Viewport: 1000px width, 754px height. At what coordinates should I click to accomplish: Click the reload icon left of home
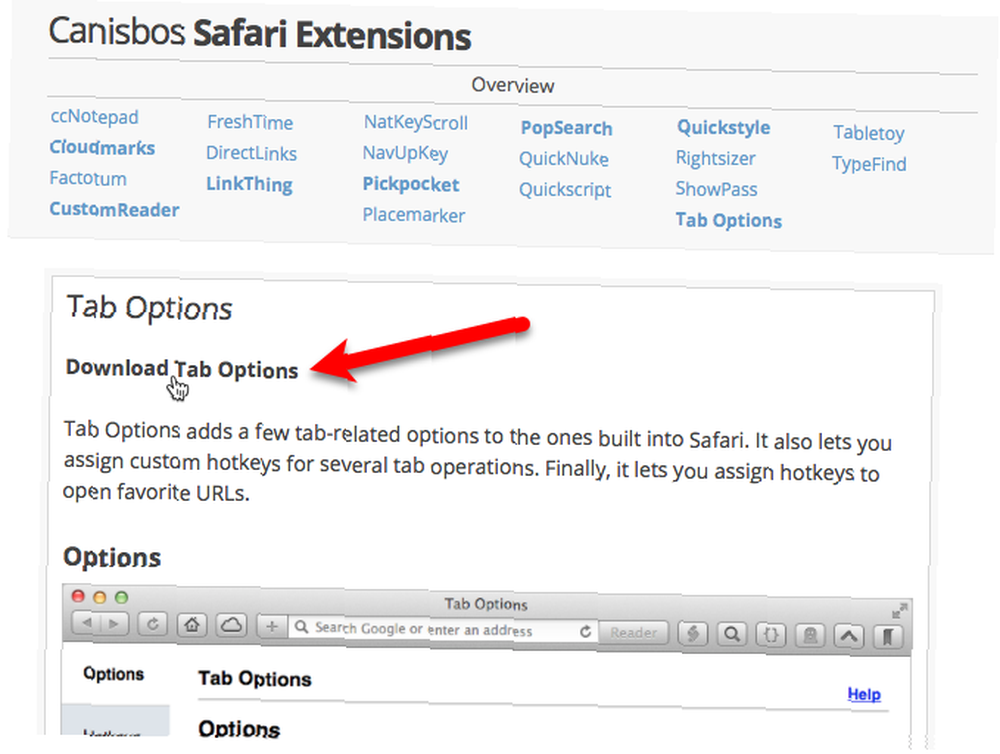click(x=152, y=624)
